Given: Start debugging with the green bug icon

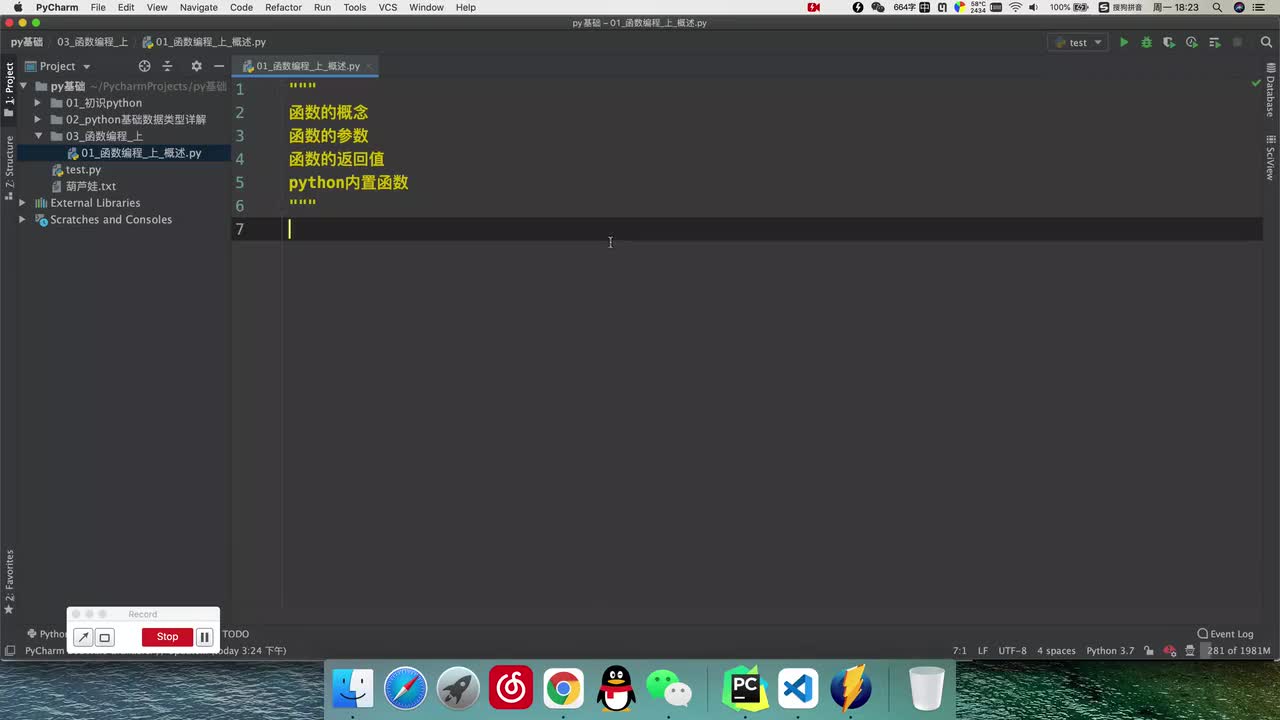Looking at the screenshot, I should click(1146, 42).
